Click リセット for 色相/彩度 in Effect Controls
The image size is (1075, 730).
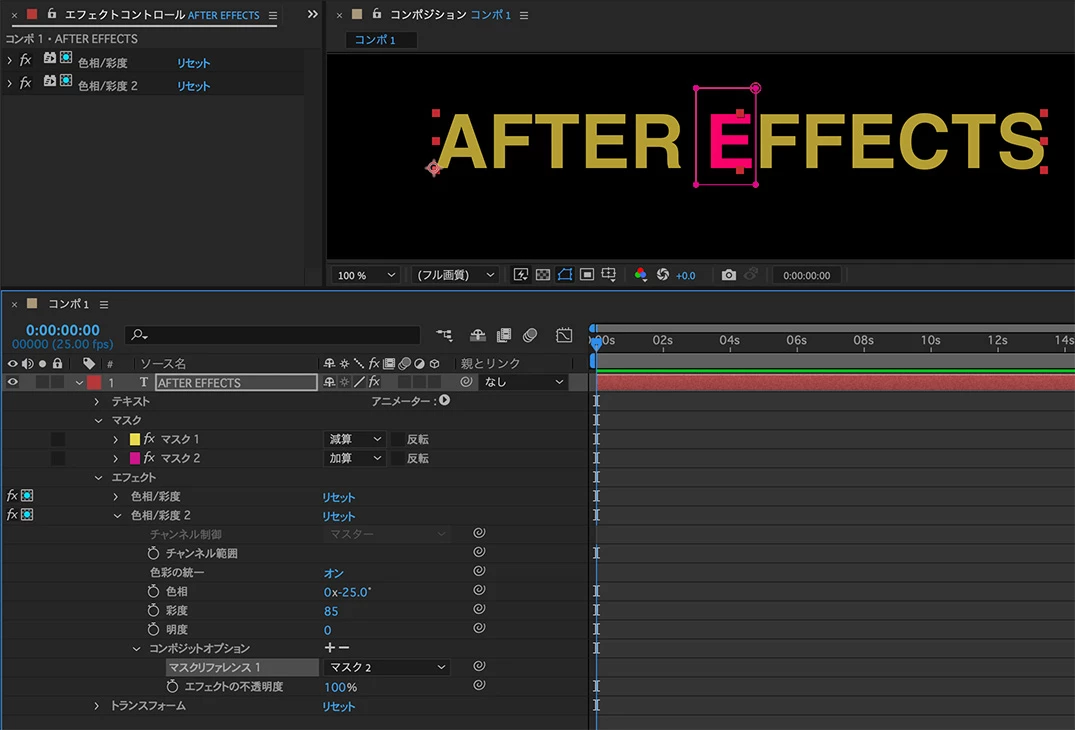click(193, 62)
